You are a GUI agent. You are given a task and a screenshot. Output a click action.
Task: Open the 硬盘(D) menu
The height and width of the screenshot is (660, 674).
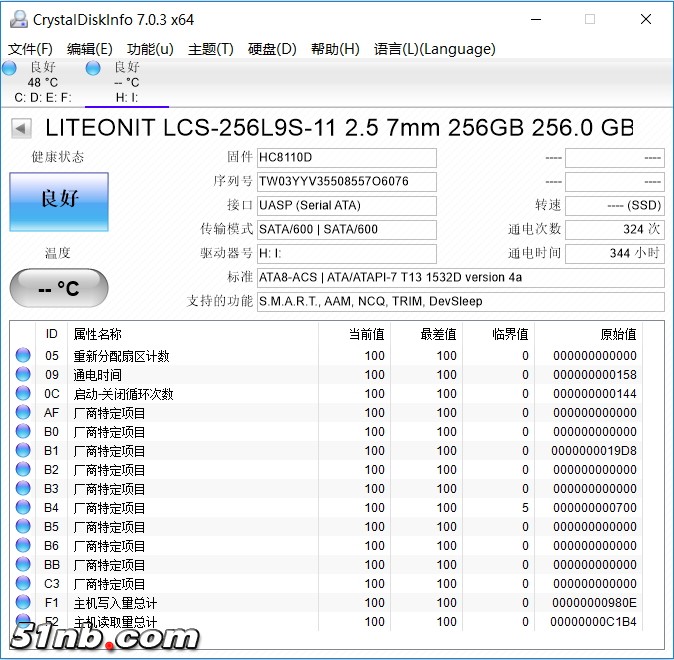pyautogui.click(x=272, y=49)
